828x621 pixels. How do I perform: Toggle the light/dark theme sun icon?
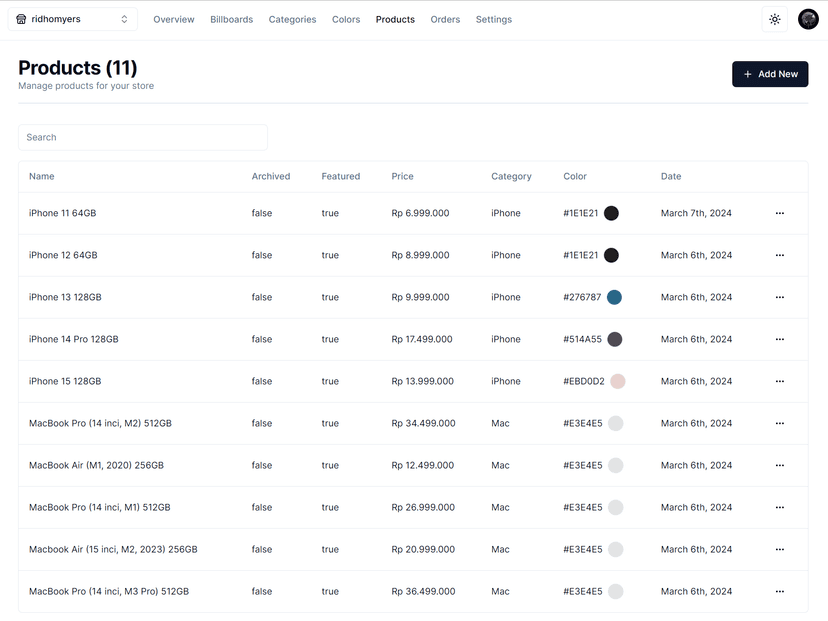point(775,20)
